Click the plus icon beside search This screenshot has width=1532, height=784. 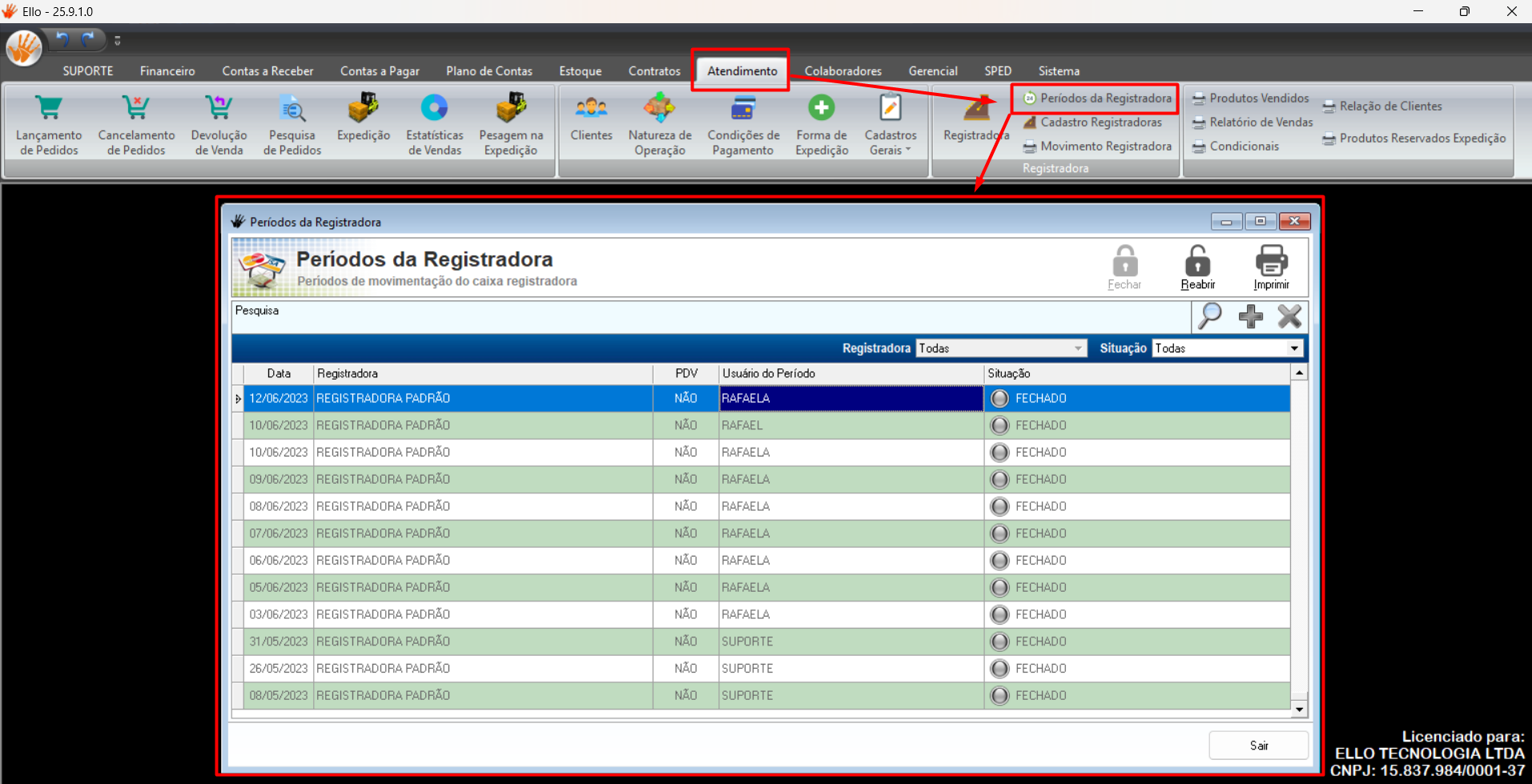click(x=1250, y=317)
